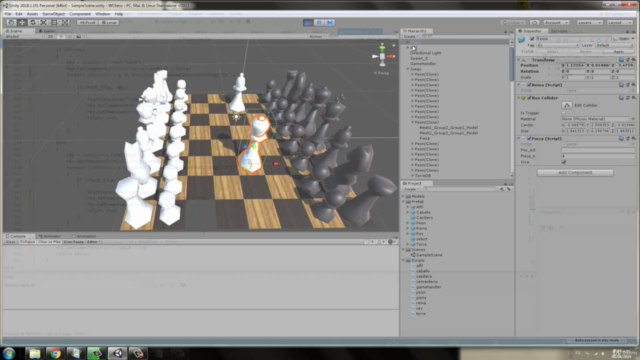This screenshot has height=360, width=640.
Task: Click the prefab Select button
Action: (x=553, y=52)
